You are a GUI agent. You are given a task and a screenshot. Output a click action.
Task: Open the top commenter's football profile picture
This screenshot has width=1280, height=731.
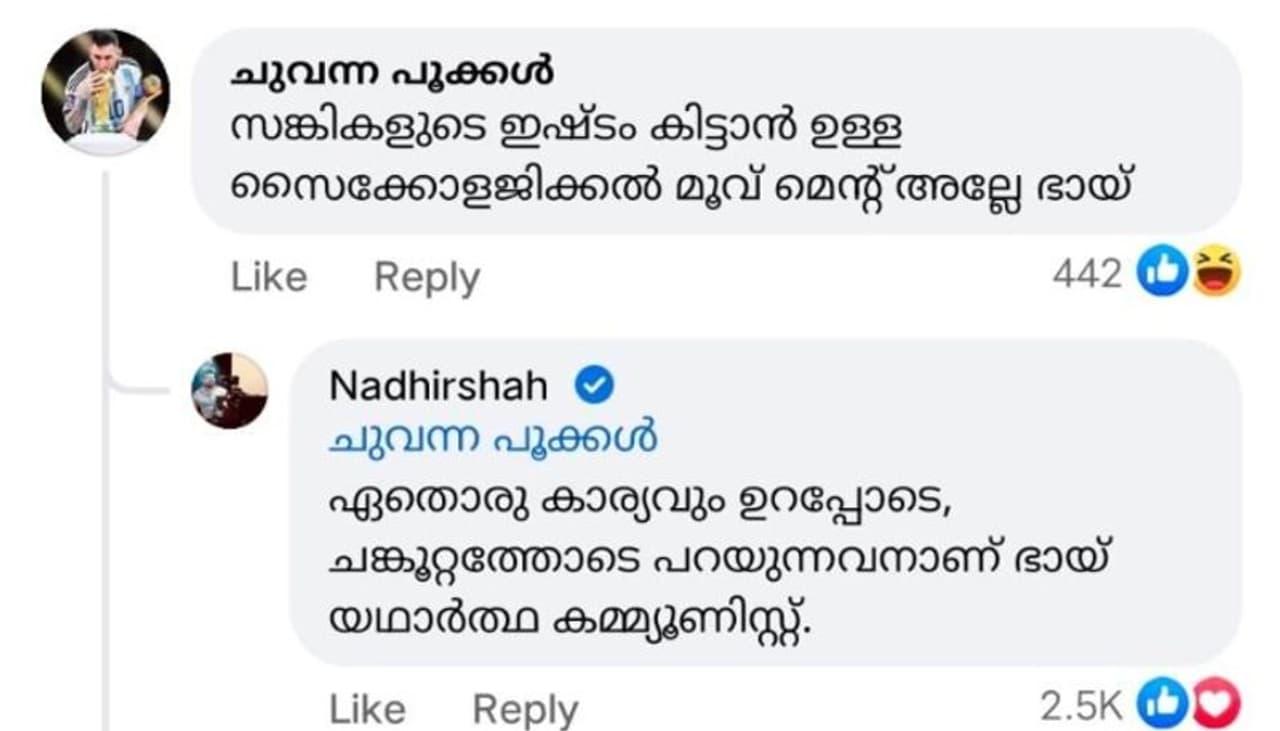[105, 92]
